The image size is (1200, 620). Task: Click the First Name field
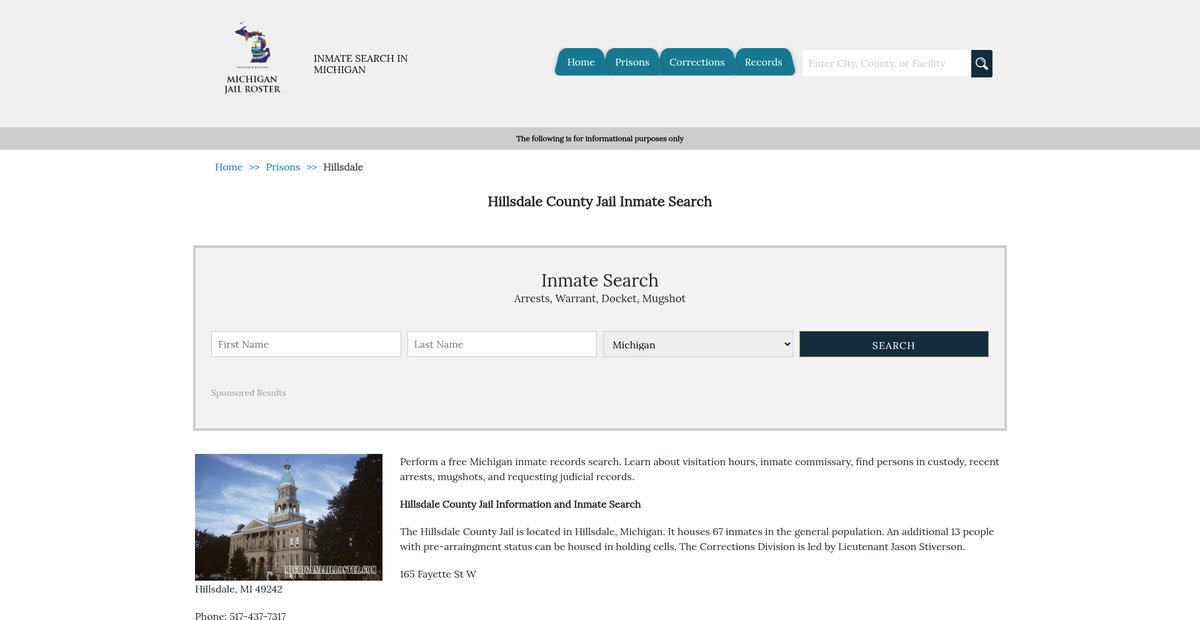[306, 344]
